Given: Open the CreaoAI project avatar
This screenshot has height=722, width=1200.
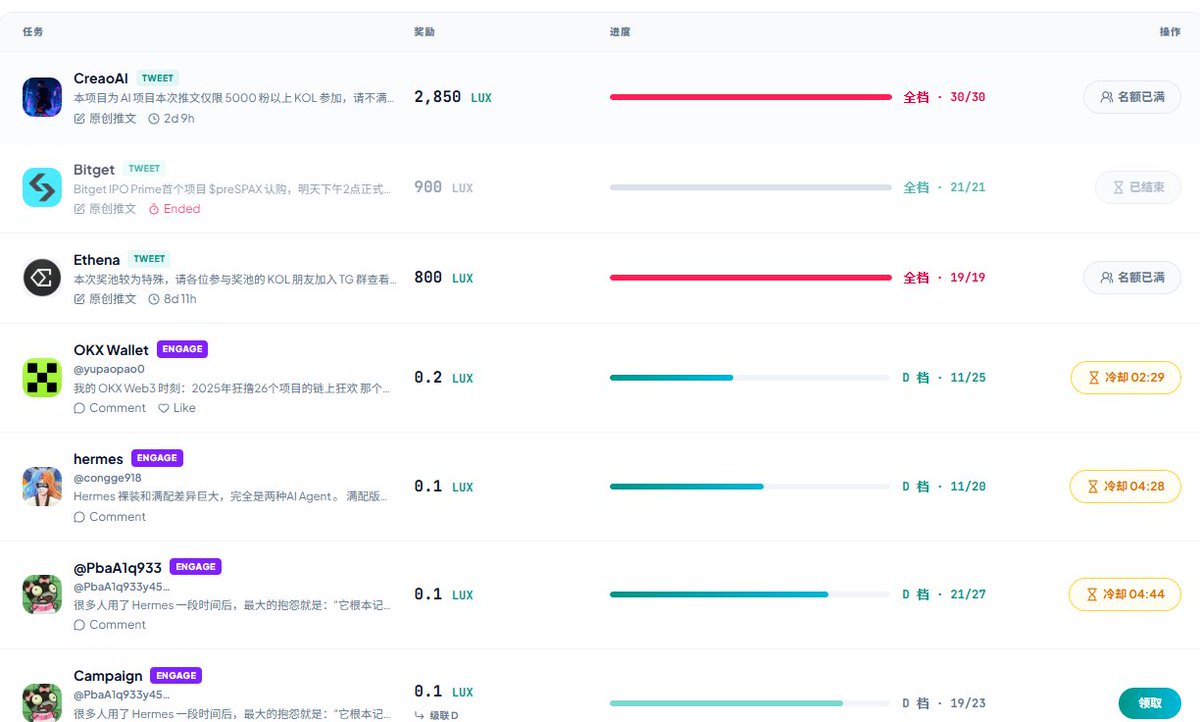Looking at the screenshot, I should (42, 97).
